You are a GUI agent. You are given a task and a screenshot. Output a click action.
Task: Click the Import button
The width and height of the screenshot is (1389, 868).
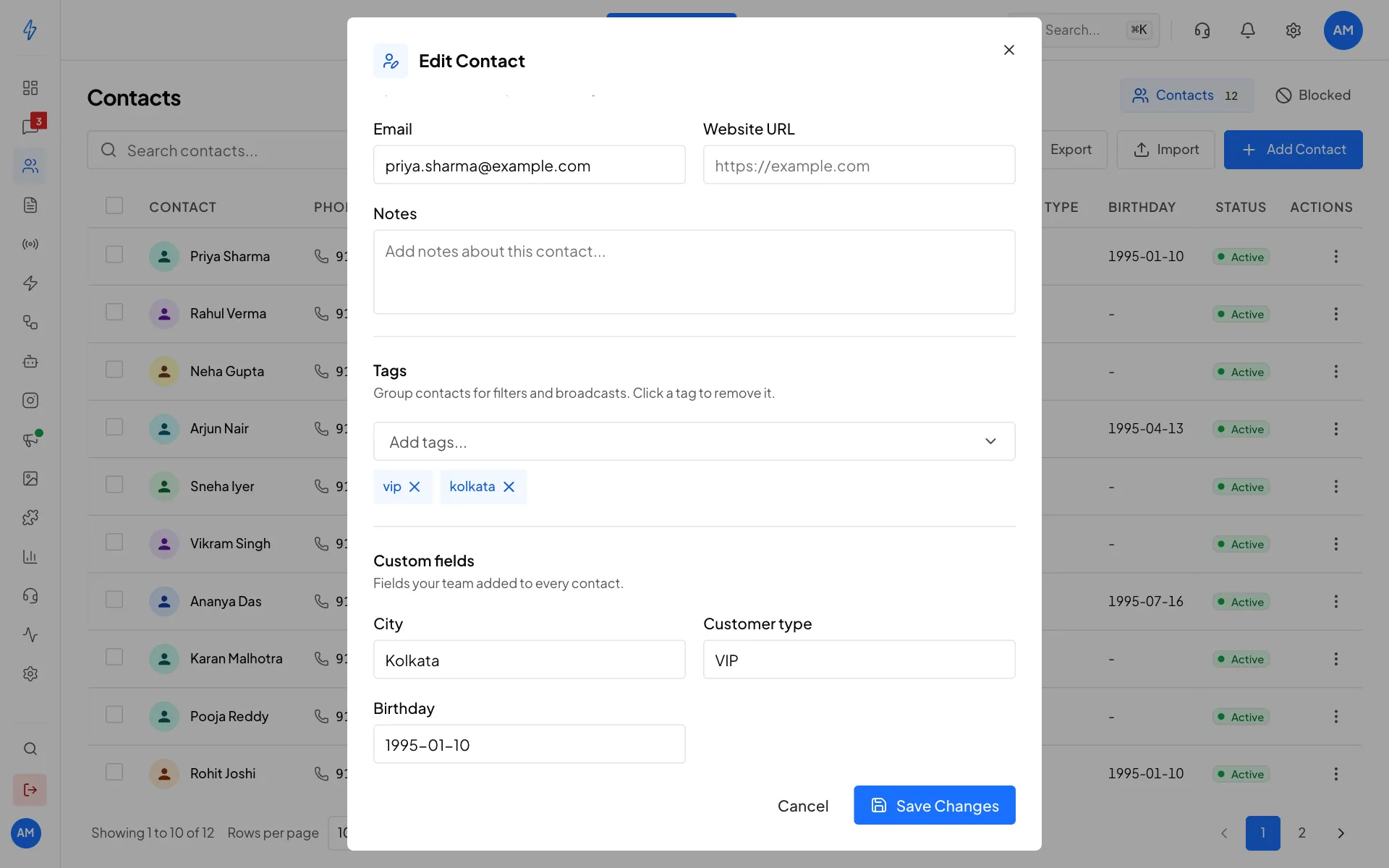[1166, 150]
